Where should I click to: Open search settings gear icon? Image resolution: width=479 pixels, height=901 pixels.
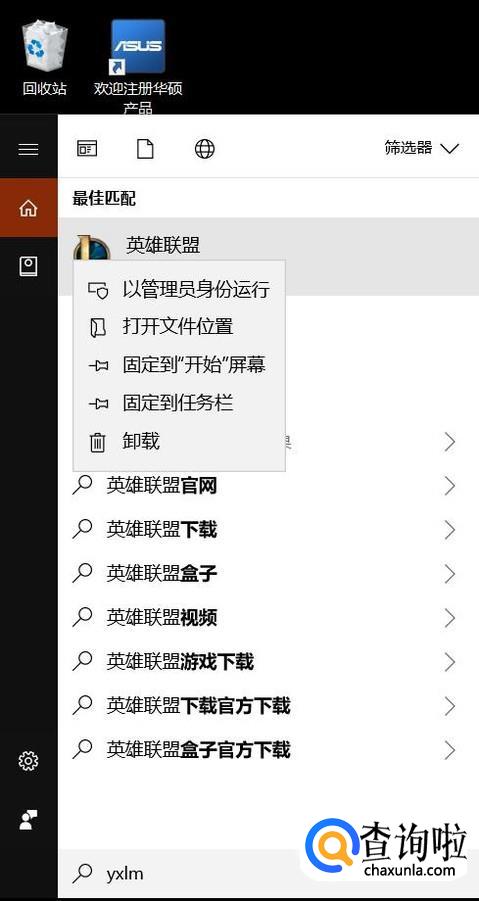(x=28, y=761)
